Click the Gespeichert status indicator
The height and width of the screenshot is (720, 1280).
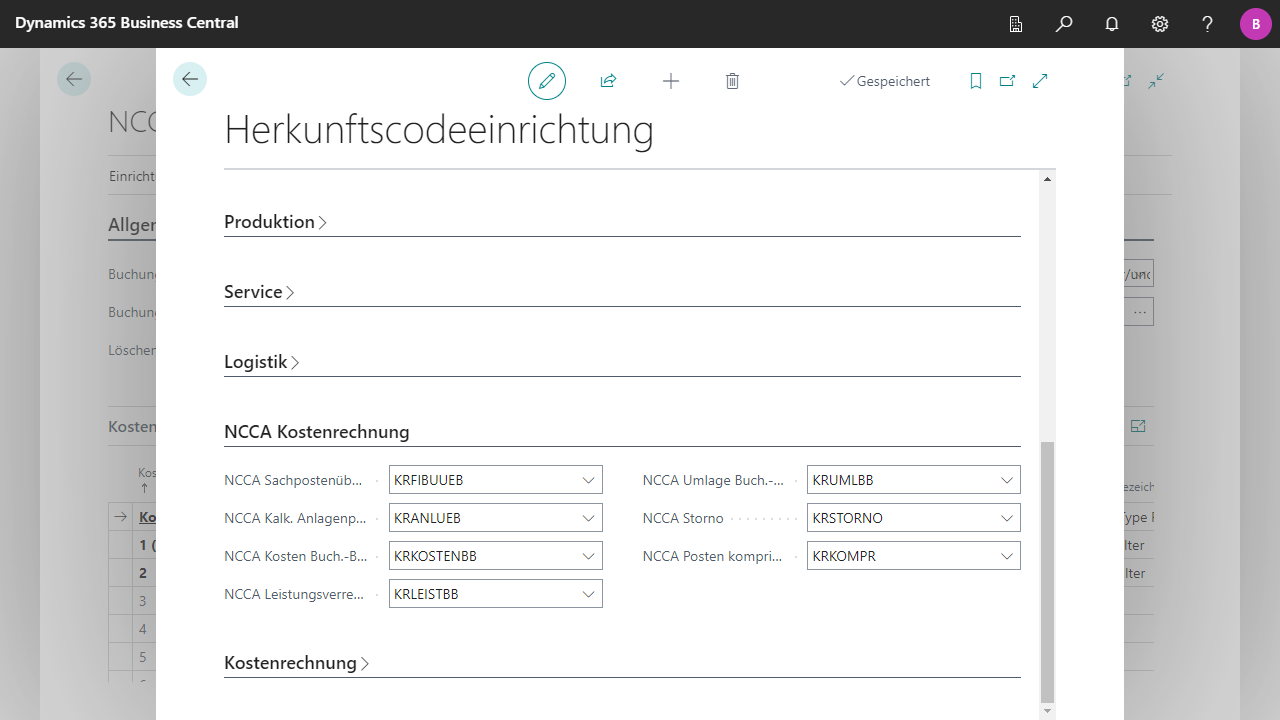tap(885, 81)
